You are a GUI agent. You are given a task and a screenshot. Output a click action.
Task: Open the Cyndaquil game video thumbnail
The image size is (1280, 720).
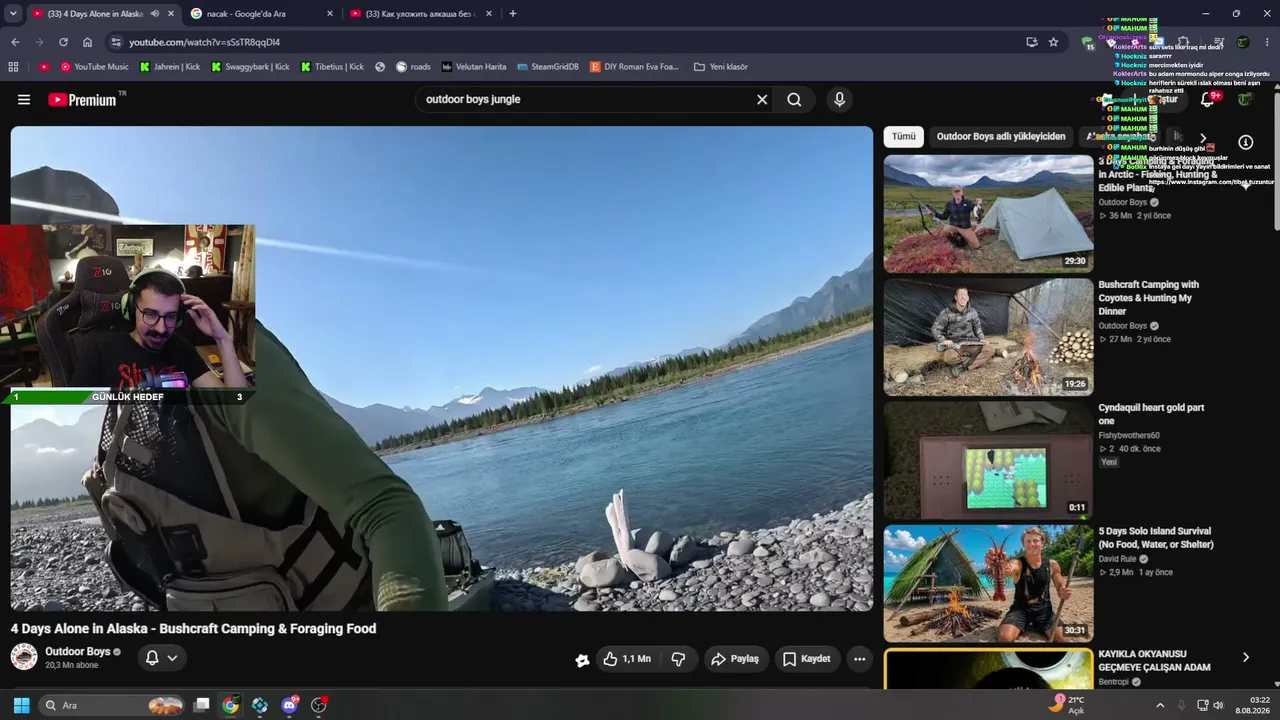988,460
